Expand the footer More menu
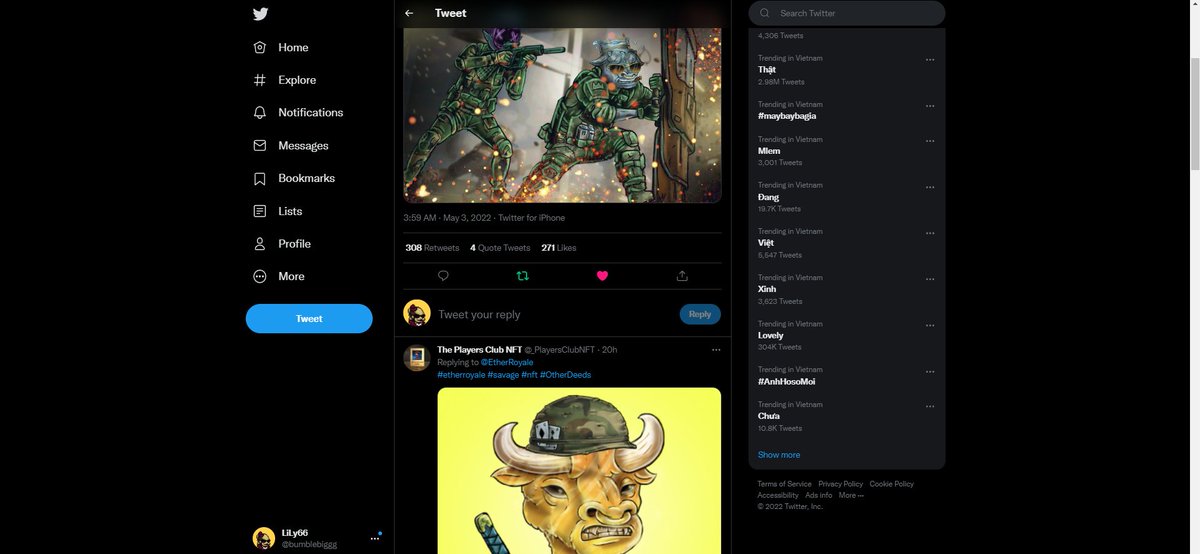 click(851, 495)
